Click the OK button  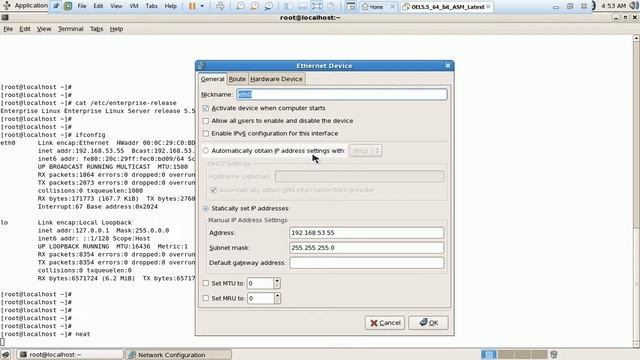428,323
